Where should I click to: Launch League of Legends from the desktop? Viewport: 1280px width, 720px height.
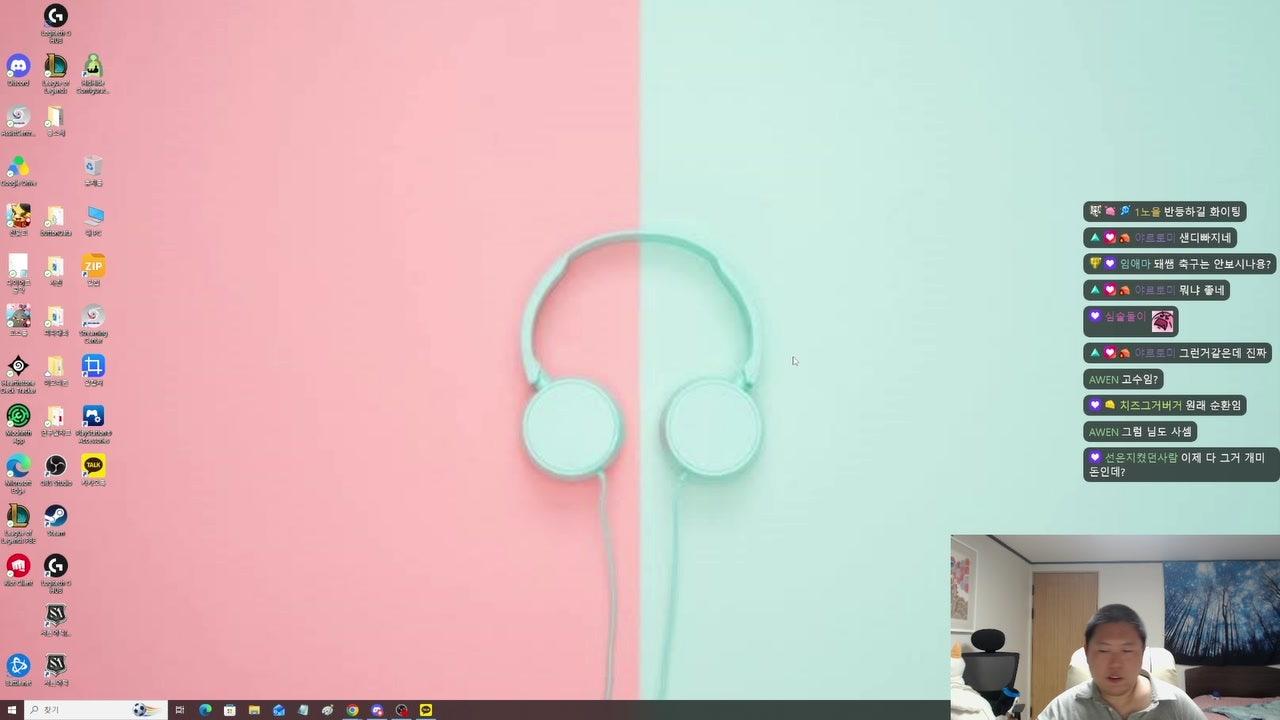click(x=56, y=70)
